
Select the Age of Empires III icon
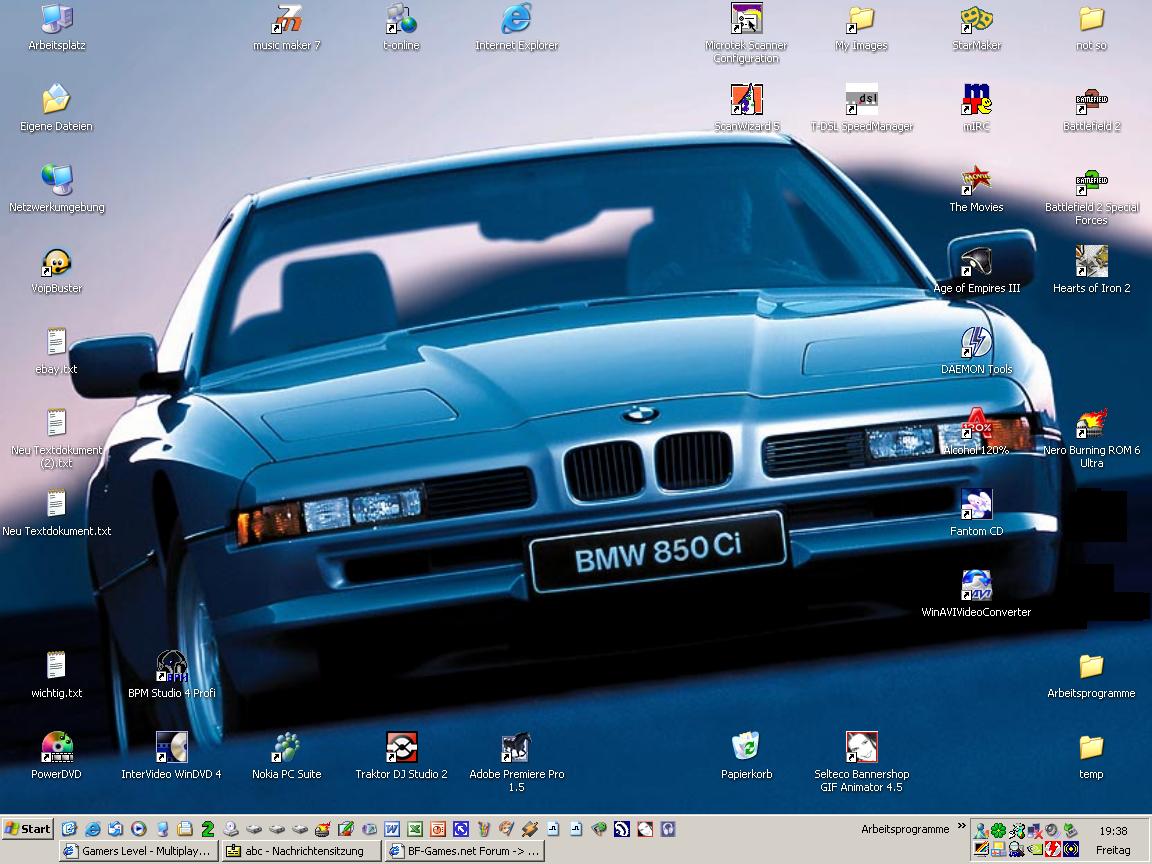coord(976,264)
